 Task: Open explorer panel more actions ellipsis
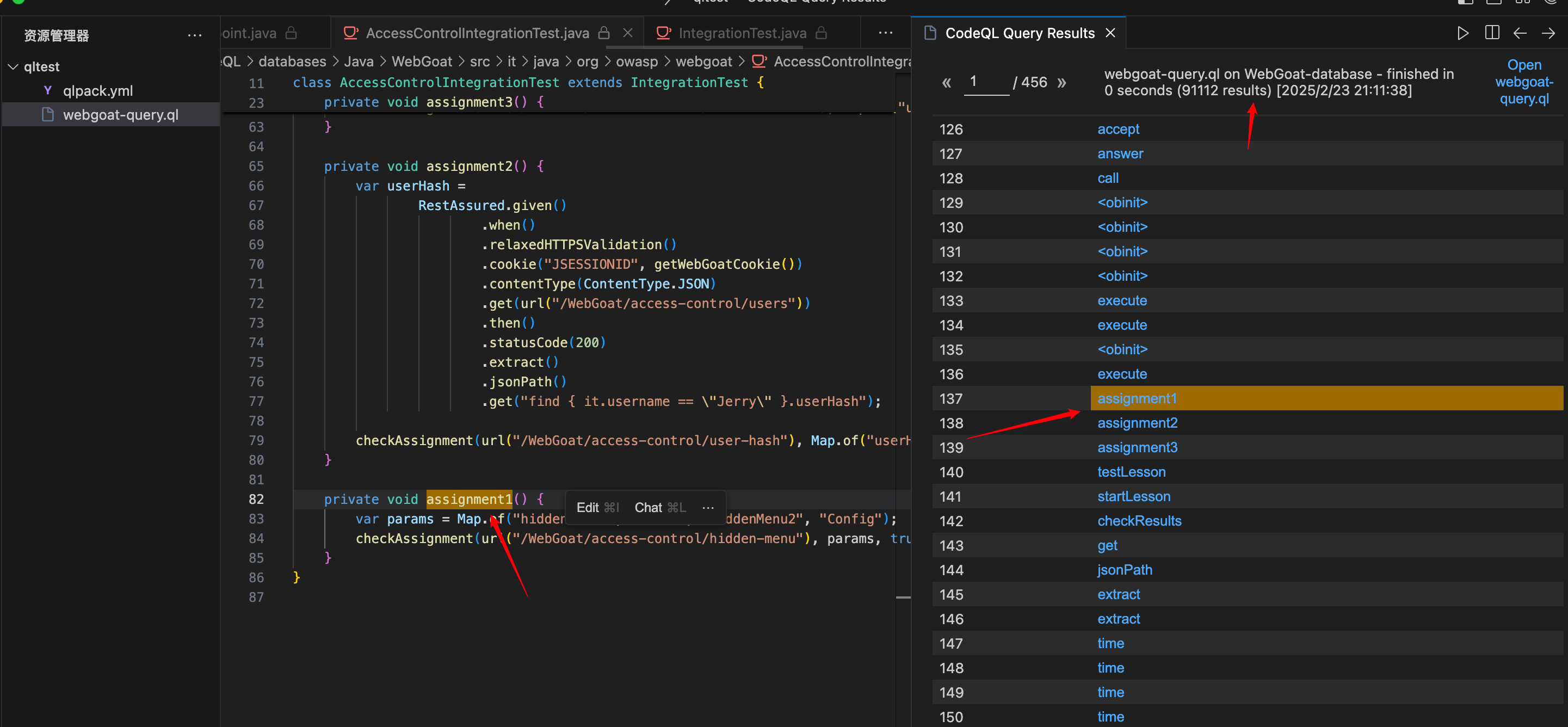[195, 35]
